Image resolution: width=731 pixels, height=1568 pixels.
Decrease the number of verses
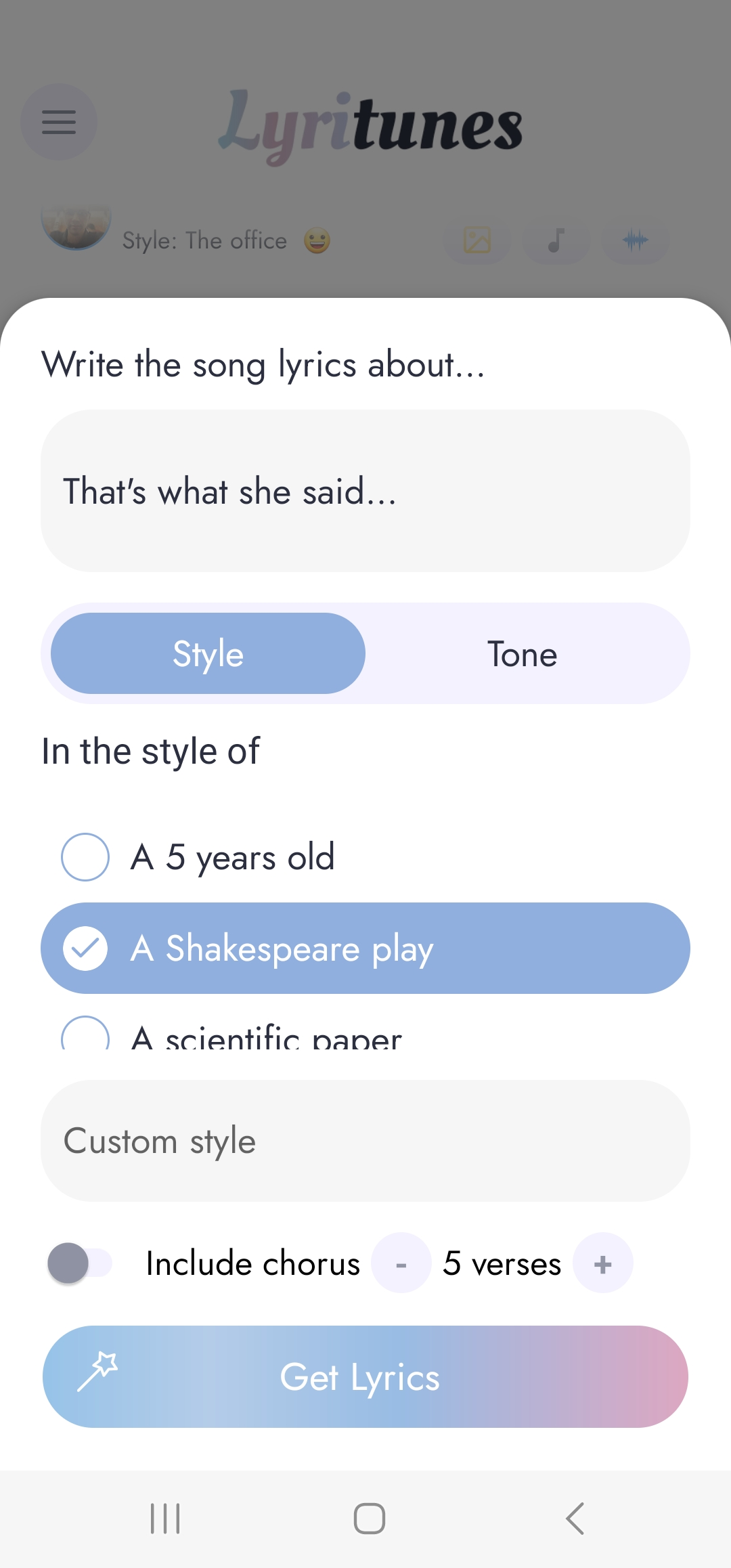pos(401,1263)
